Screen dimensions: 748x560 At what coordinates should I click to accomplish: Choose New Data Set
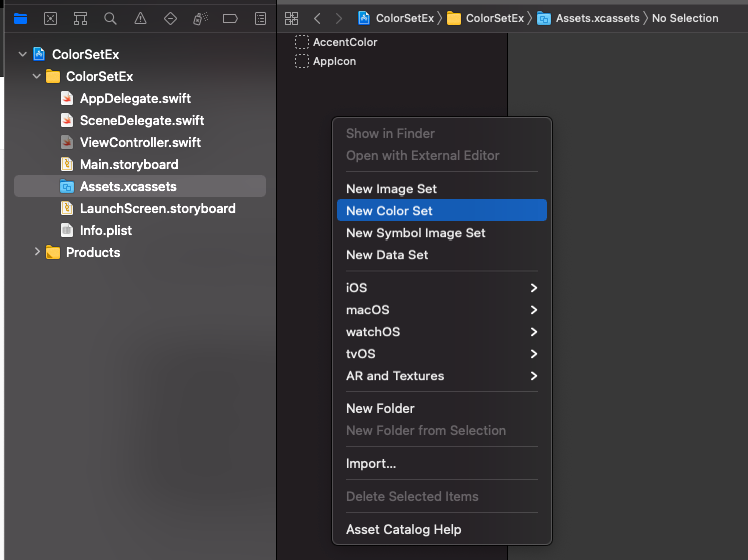(x=442, y=254)
